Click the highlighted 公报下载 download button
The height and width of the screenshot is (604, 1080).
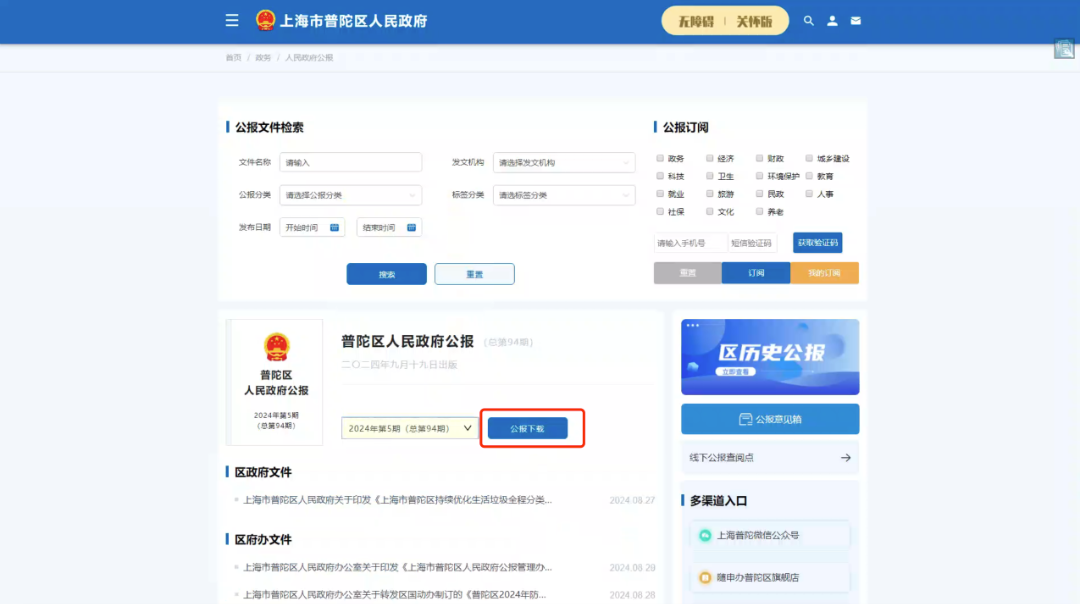530,427
